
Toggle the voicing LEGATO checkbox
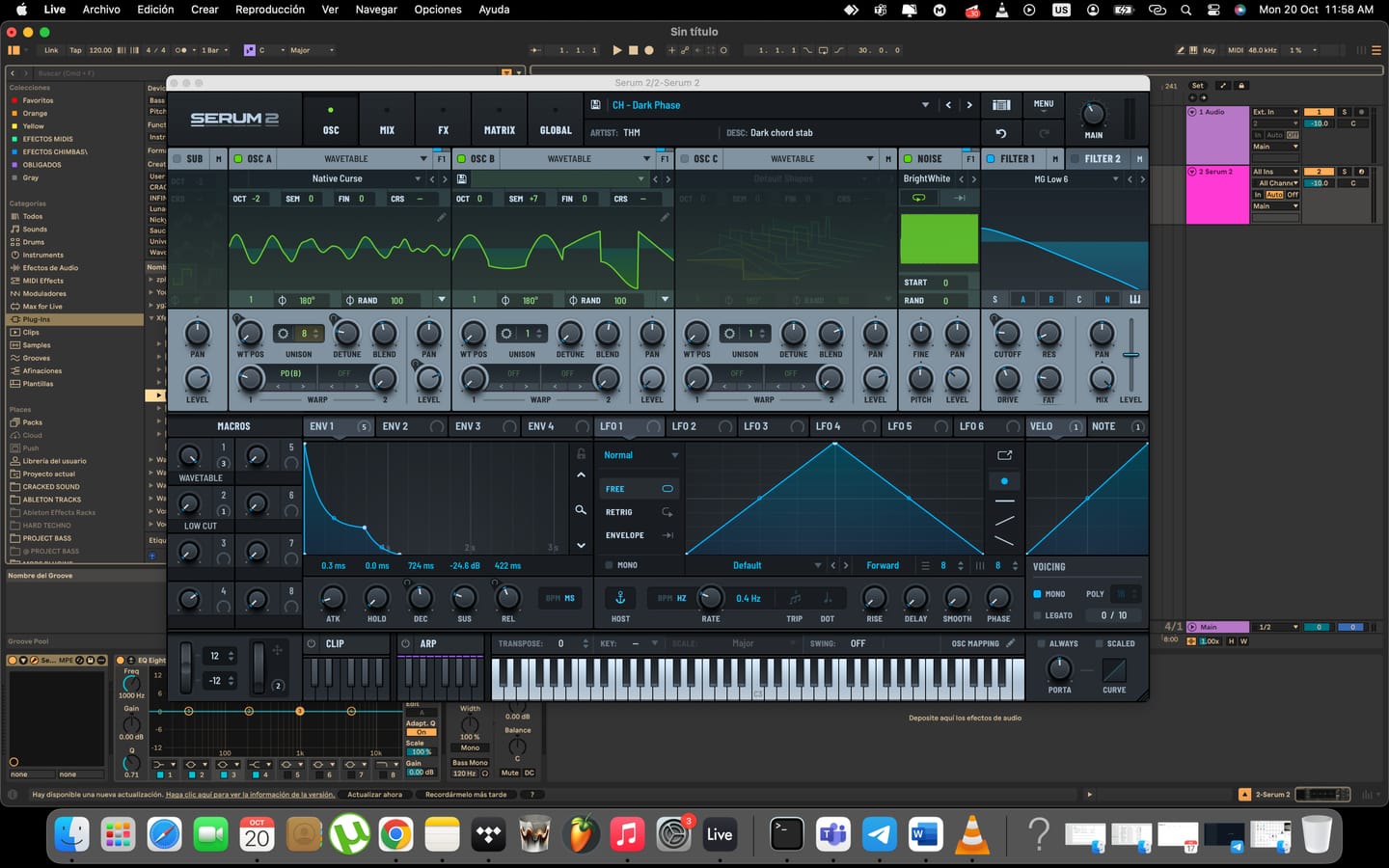pos(1037,615)
